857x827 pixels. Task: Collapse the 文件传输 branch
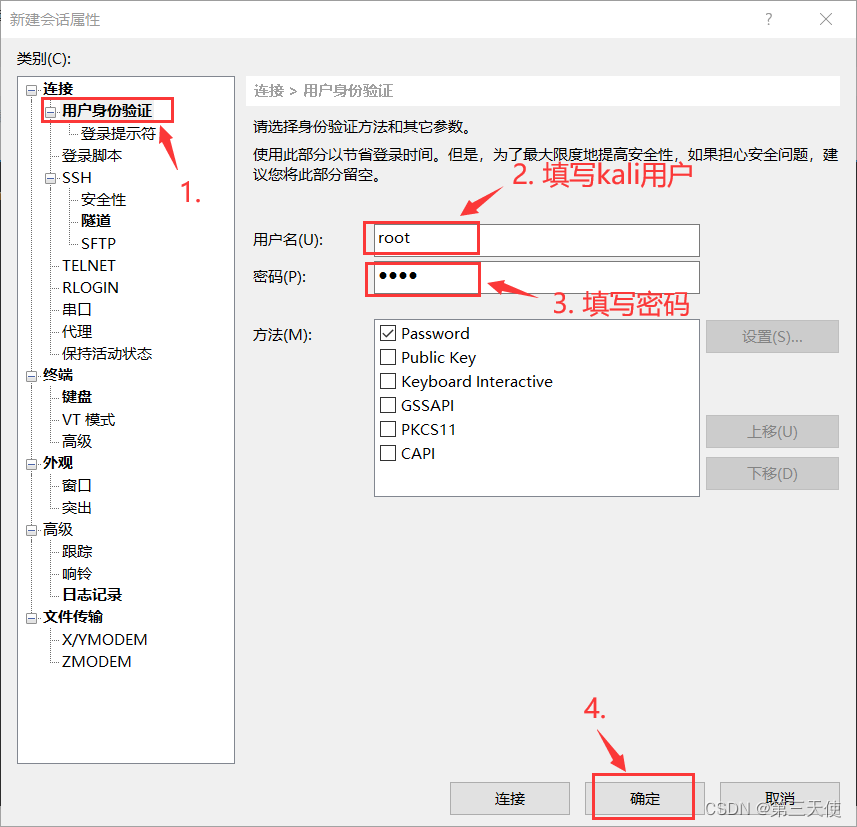[31, 617]
